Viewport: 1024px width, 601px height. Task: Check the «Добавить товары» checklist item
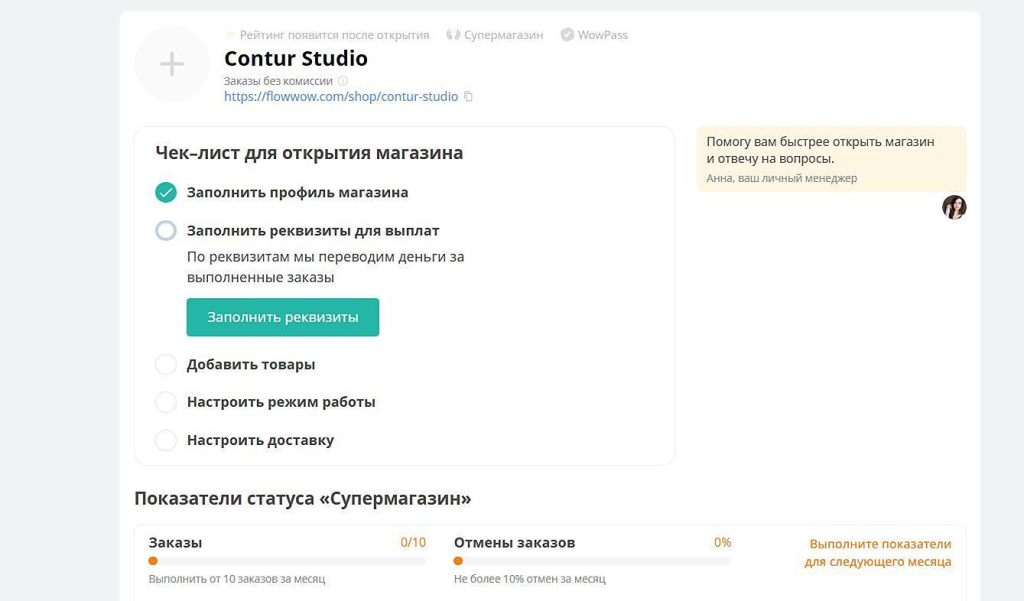click(x=166, y=365)
